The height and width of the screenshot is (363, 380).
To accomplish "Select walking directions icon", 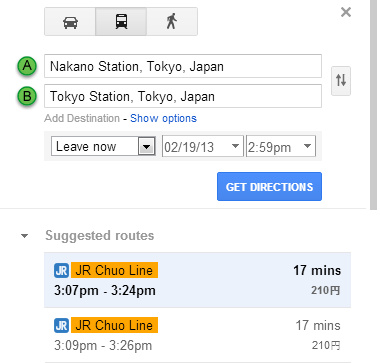I will [x=172, y=22].
